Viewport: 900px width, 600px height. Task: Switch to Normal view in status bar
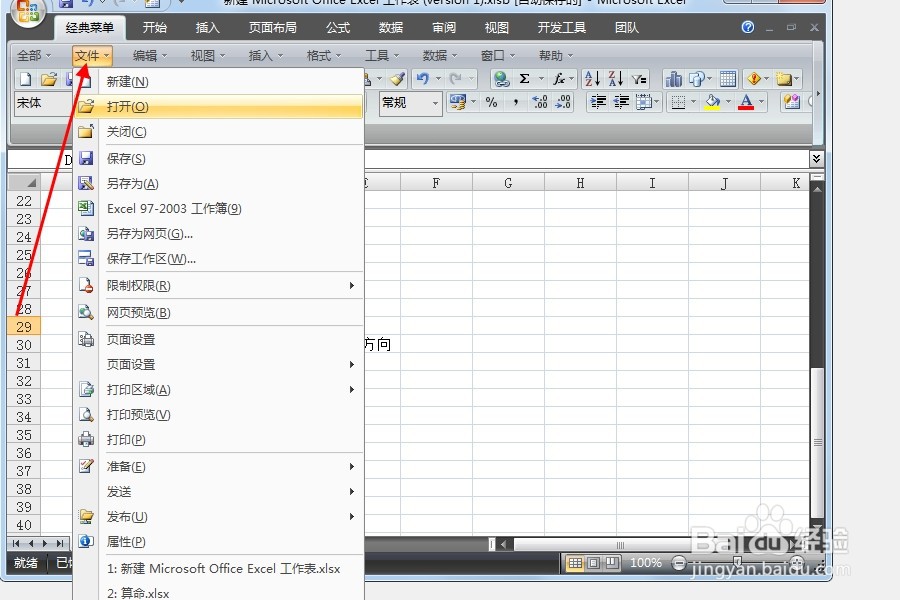[x=575, y=563]
